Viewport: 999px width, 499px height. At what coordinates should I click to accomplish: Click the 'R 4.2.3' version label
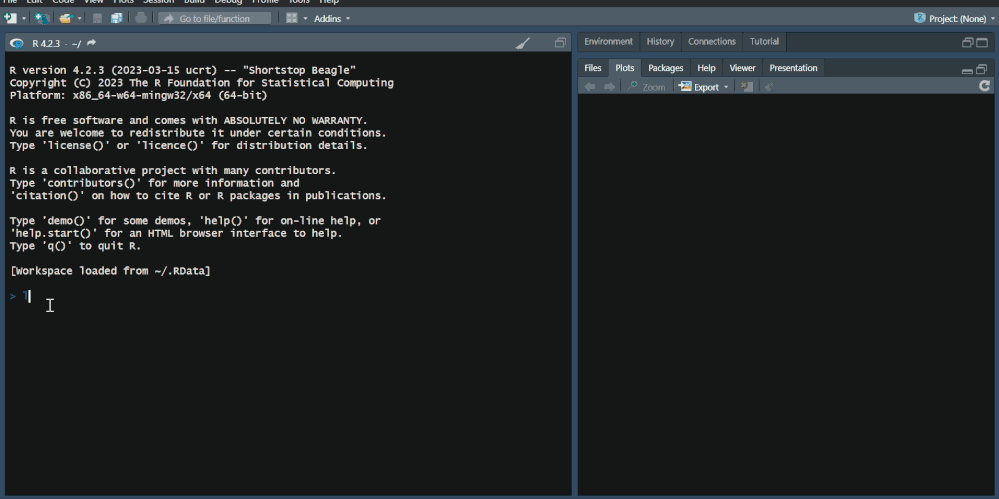coord(48,43)
